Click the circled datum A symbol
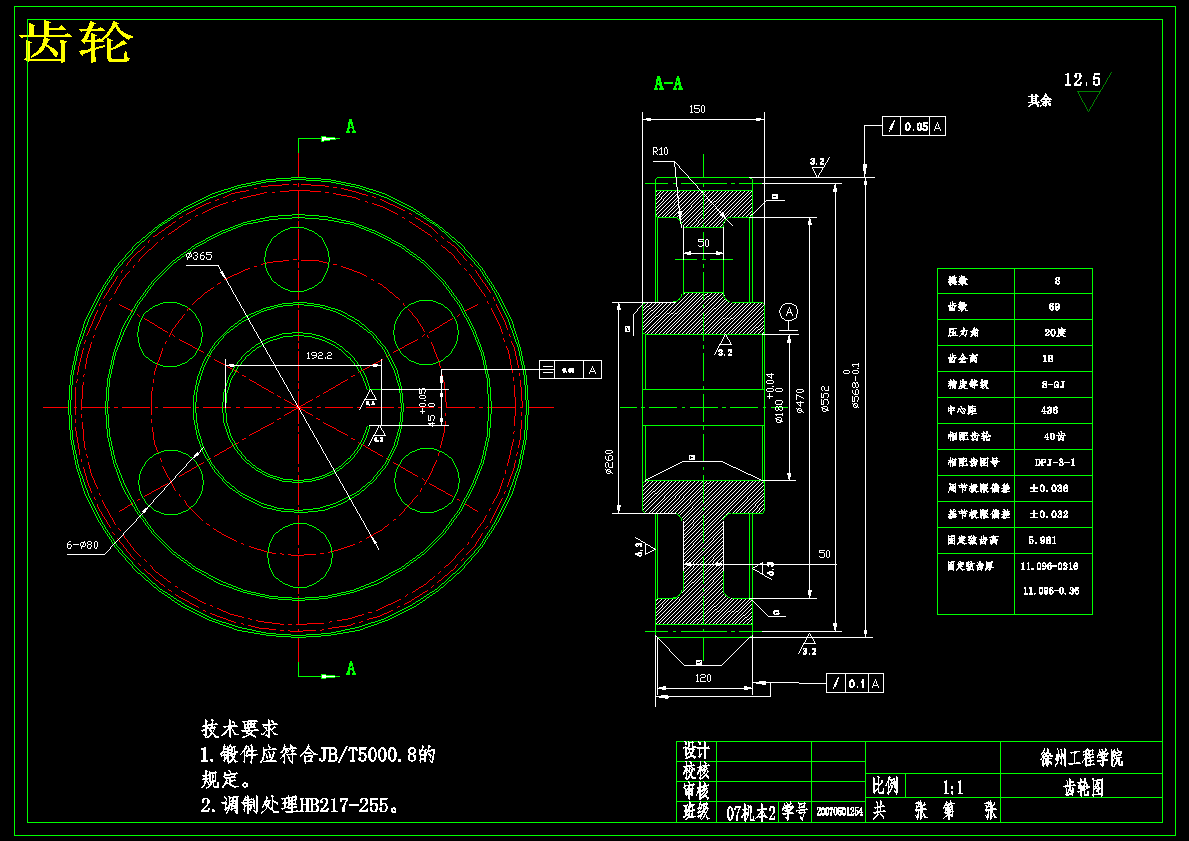This screenshot has width=1189, height=841. 789,312
